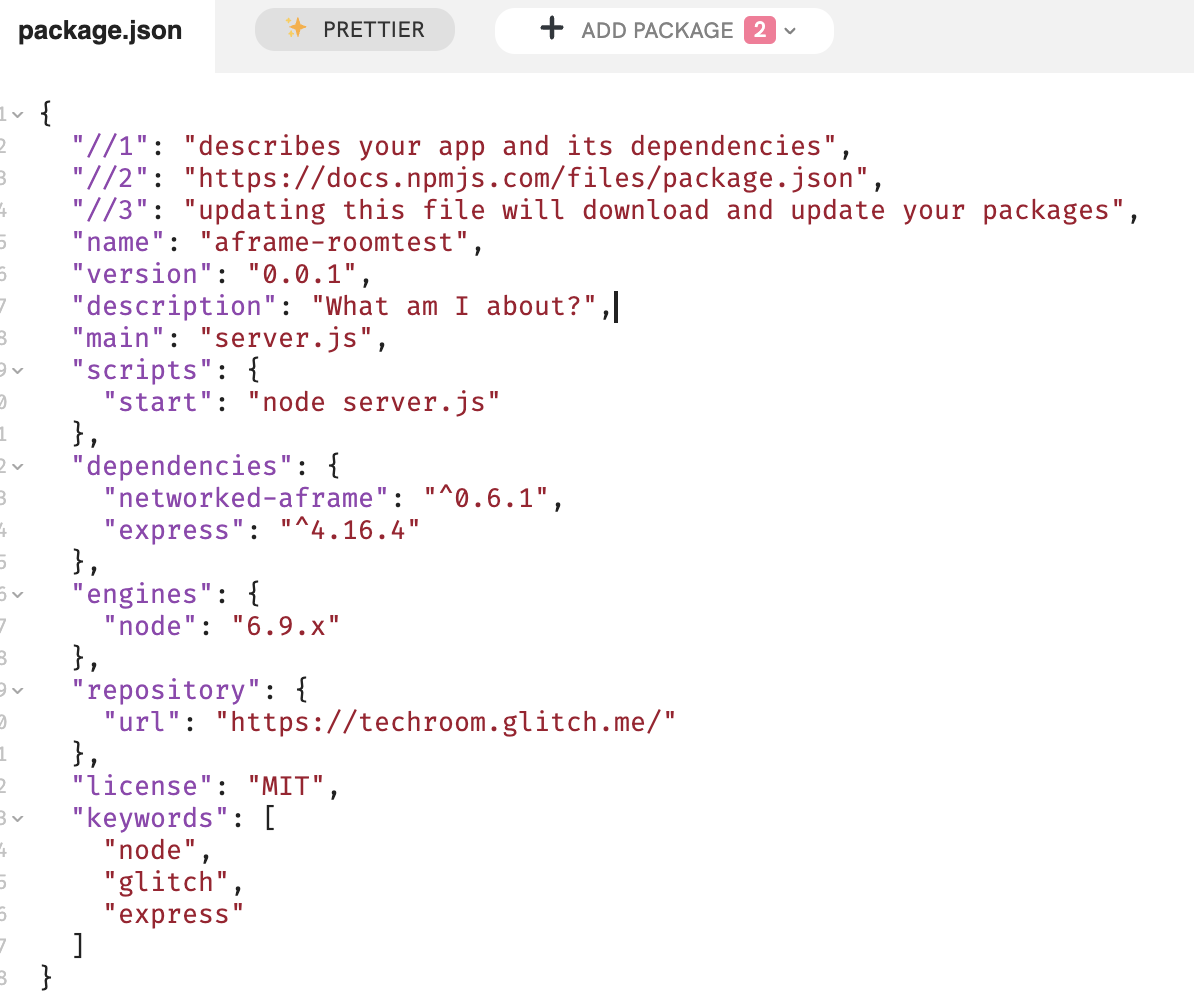1194x1008 pixels.
Task: Open the ADD PACKAGE dropdown chevron
Action: (790, 31)
